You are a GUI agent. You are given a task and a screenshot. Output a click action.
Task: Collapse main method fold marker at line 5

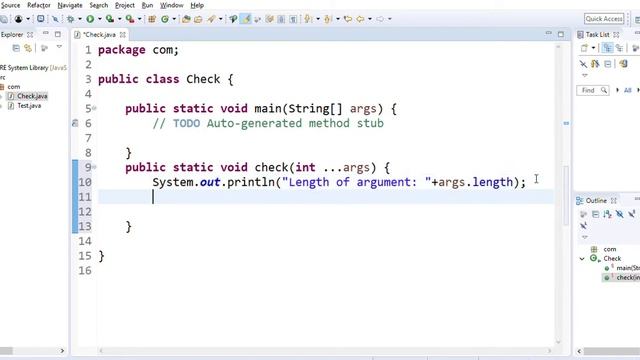tap(94, 108)
